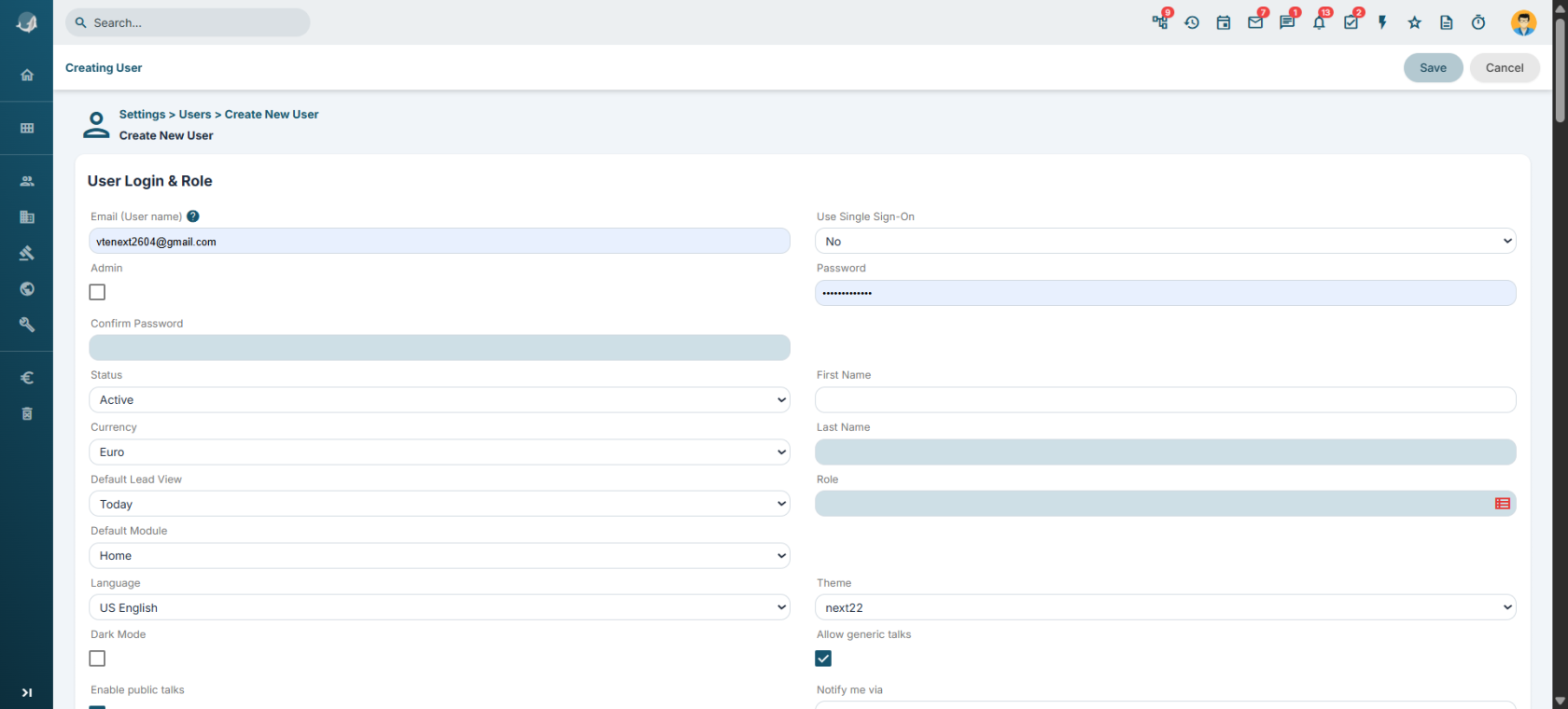Click the quick create lightning bolt icon
This screenshot has height=709, width=1568.
[1382, 22]
